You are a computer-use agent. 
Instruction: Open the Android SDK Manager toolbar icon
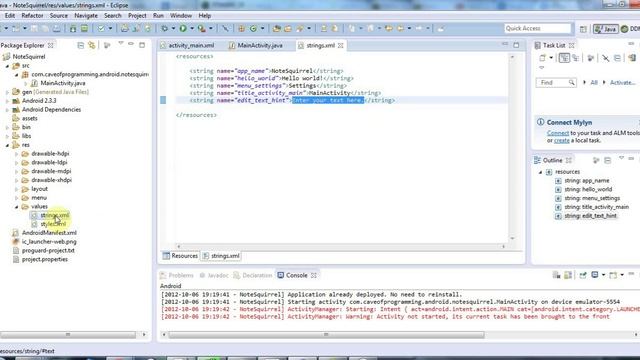point(73,28)
